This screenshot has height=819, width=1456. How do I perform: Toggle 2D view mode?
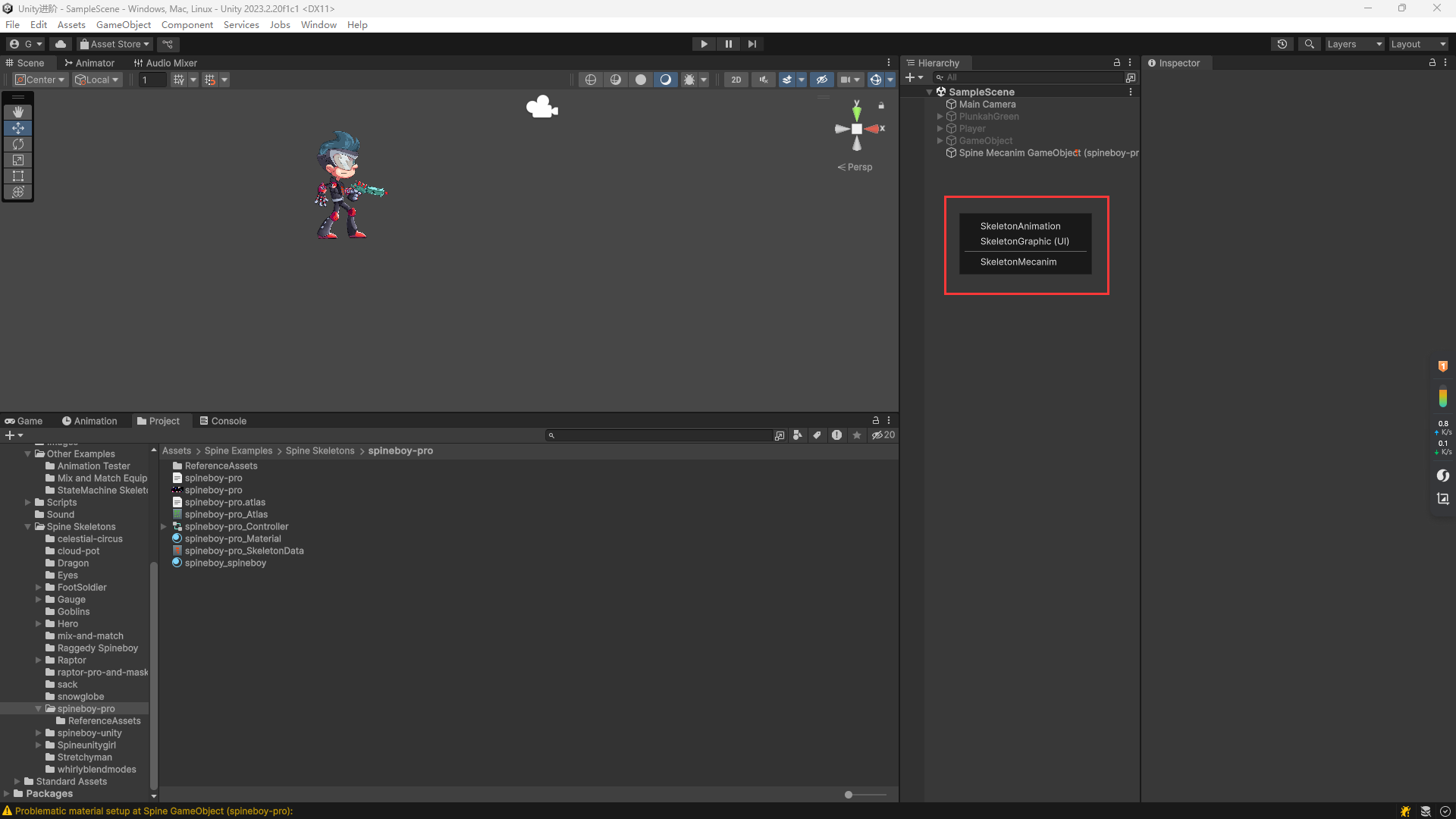(736, 80)
